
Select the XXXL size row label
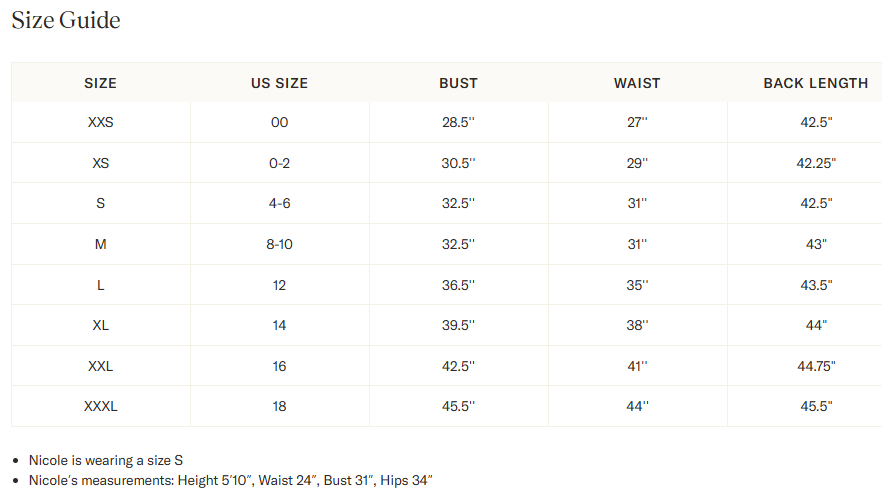click(100, 406)
